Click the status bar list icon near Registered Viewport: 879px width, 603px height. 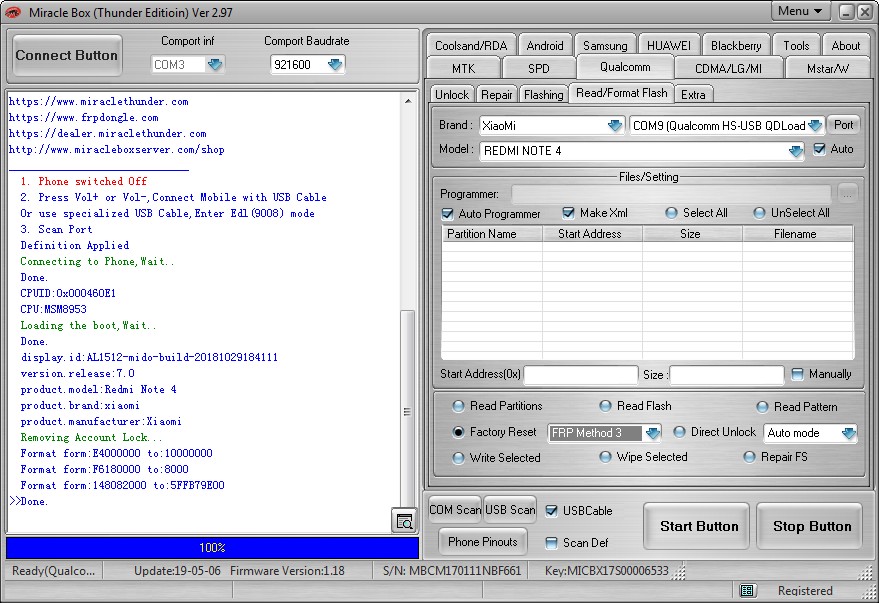(747, 590)
